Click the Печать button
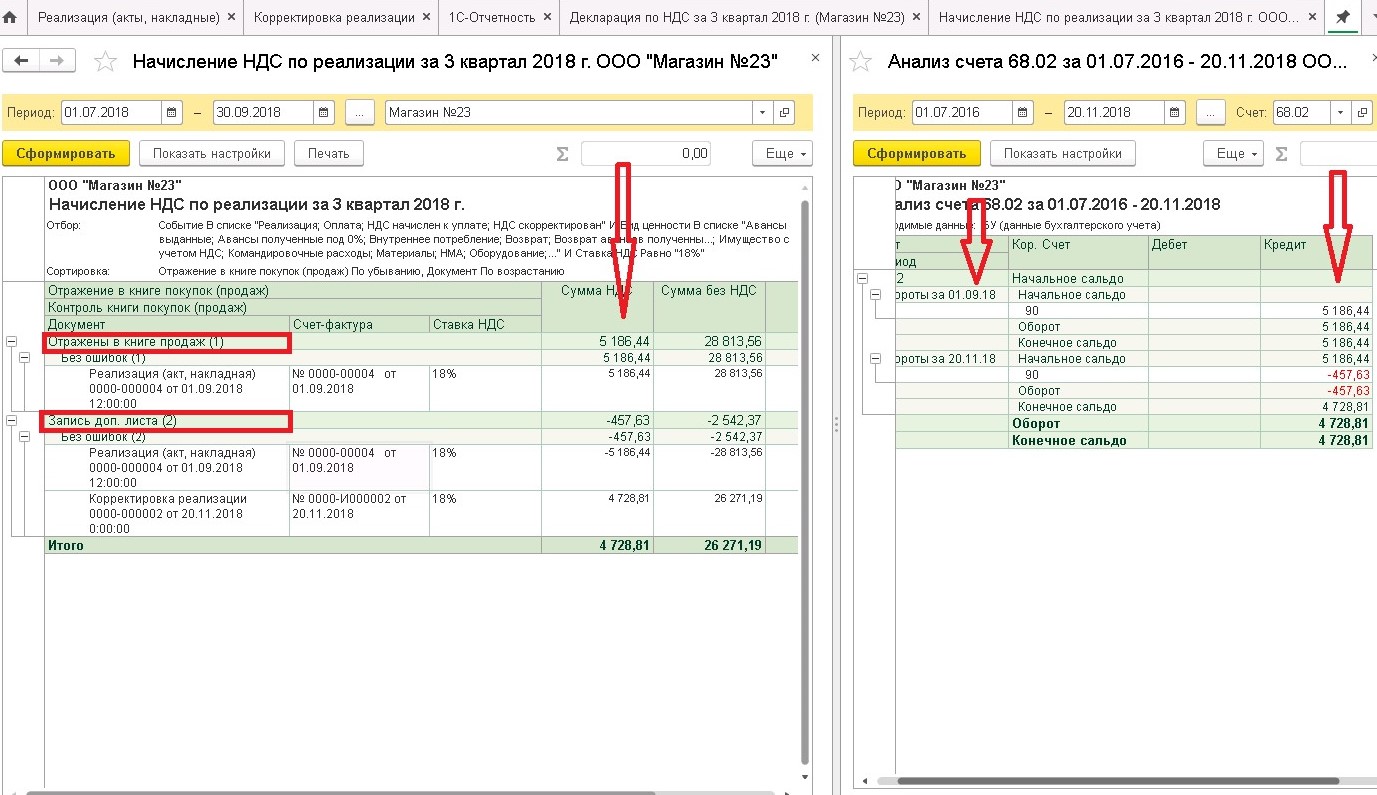1377x795 pixels. click(x=328, y=153)
